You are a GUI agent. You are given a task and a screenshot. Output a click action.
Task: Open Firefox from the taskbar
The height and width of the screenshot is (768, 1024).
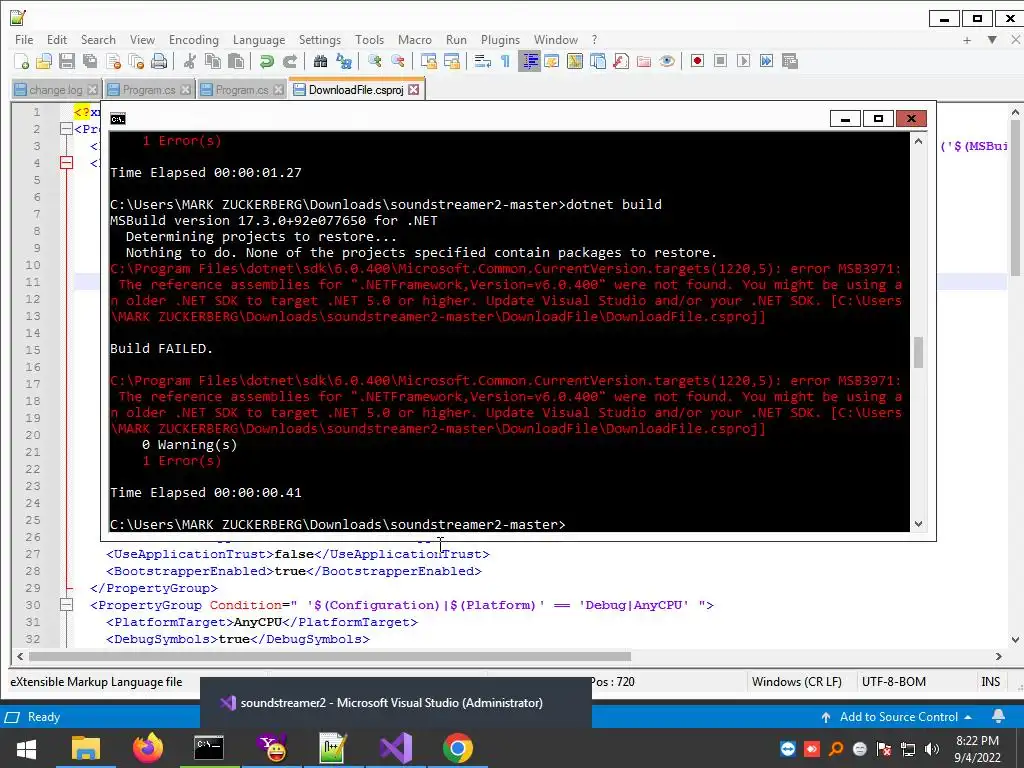tap(148, 748)
